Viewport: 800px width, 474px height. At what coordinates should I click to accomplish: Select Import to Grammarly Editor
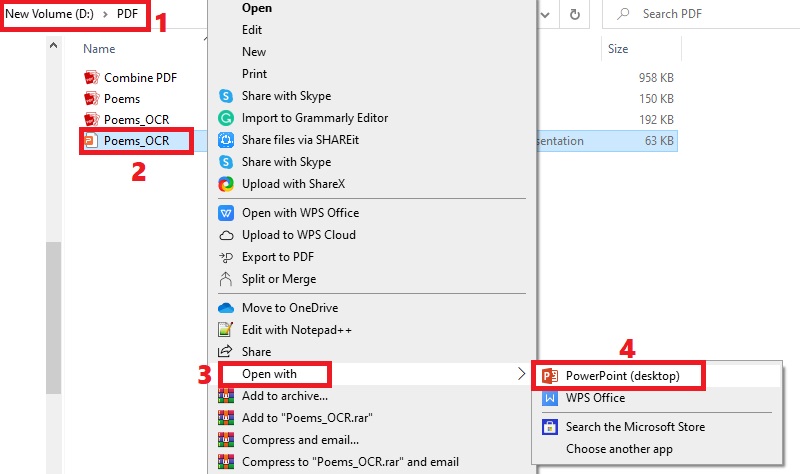[x=315, y=118]
